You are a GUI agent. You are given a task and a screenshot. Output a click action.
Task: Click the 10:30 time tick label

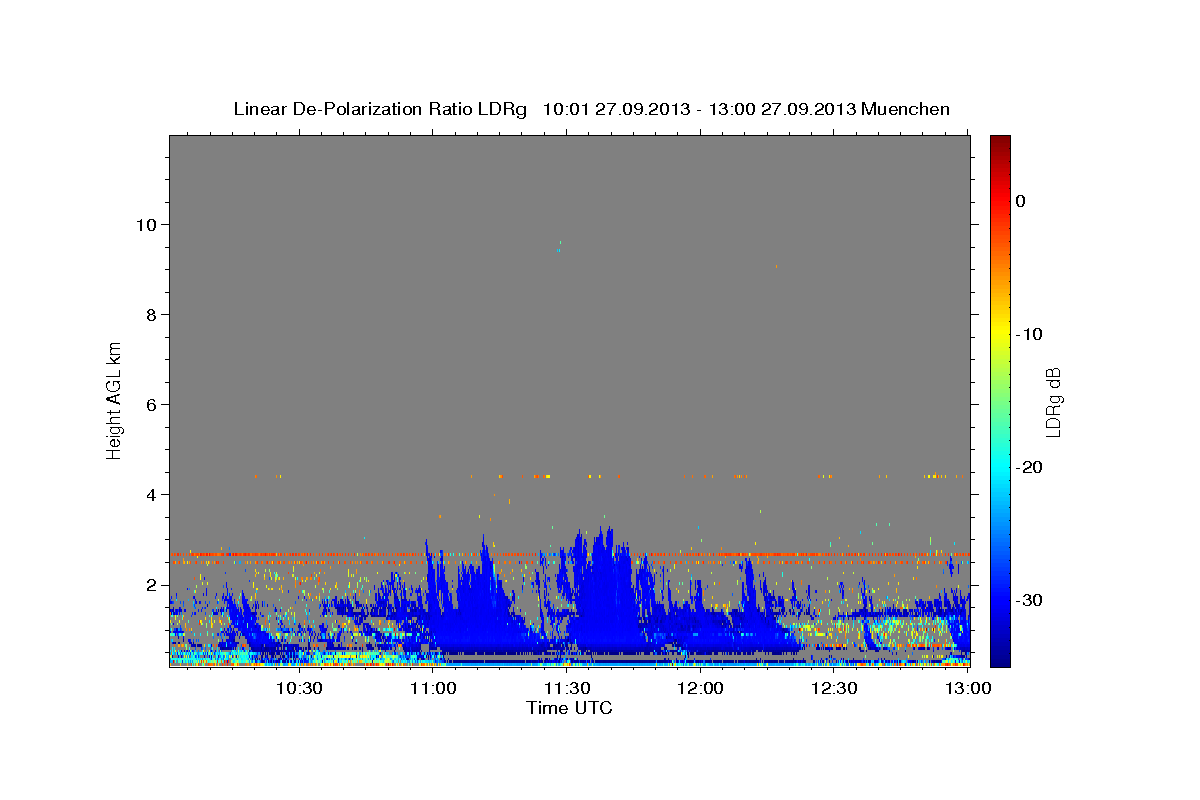300,688
